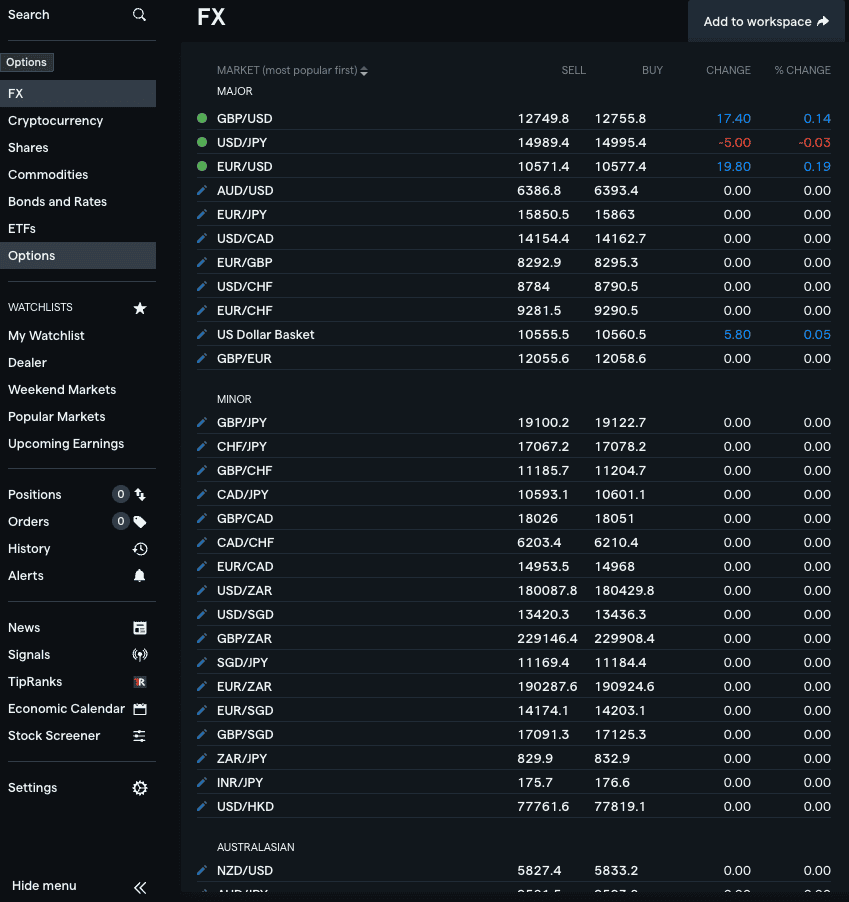Viewport: 849px width, 902px height.
Task: Click USD/JPY sell price 14989.4
Action: coord(543,143)
